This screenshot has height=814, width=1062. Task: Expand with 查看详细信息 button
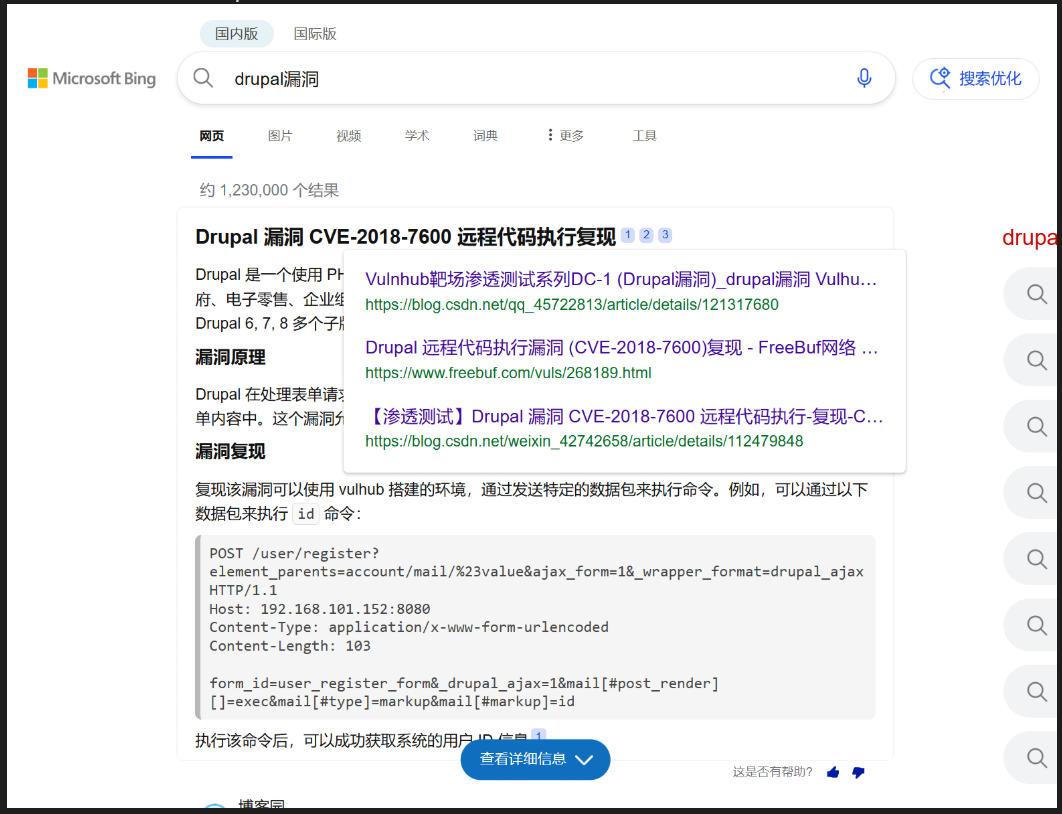(x=535, y=759)
